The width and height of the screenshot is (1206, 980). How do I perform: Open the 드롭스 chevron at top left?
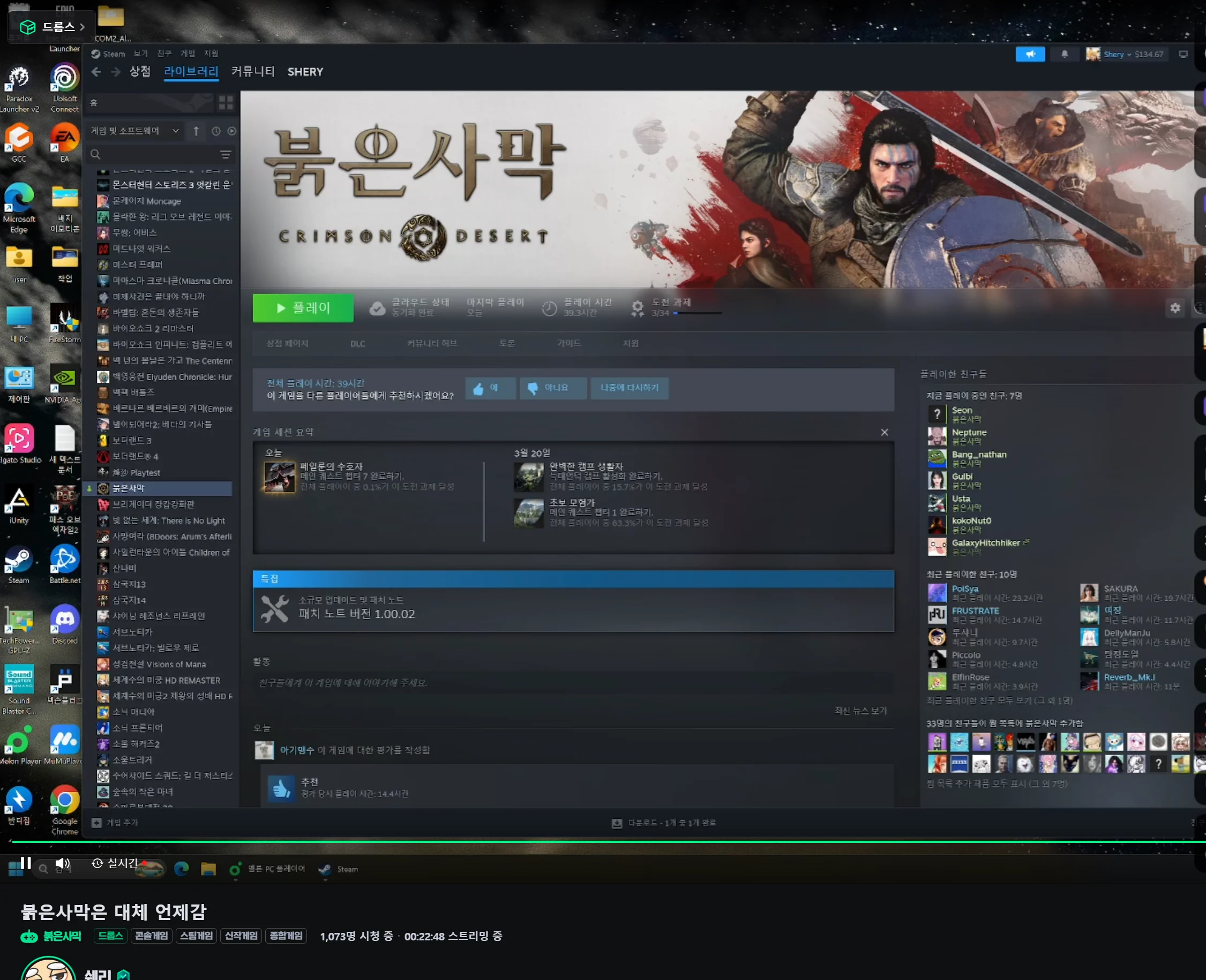point(83,27)
